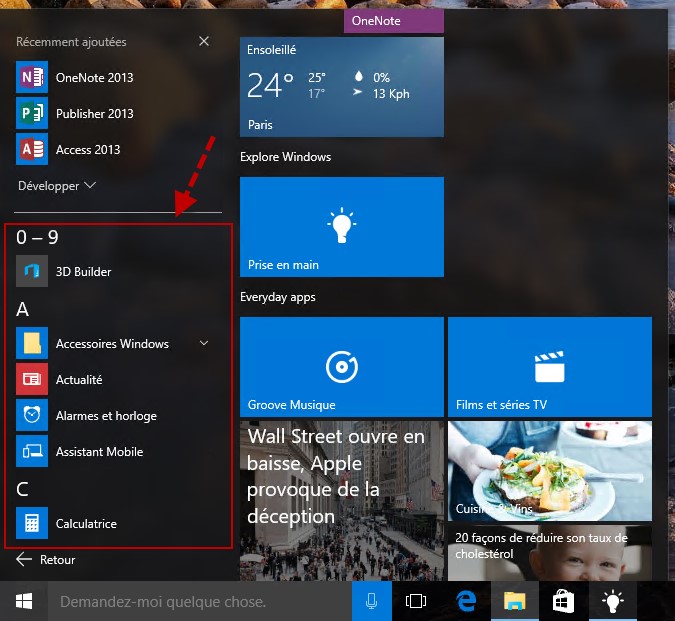Screen dimensions: 675x621
Task: Open the Wall Street news tile
Action: pos(342,501)
